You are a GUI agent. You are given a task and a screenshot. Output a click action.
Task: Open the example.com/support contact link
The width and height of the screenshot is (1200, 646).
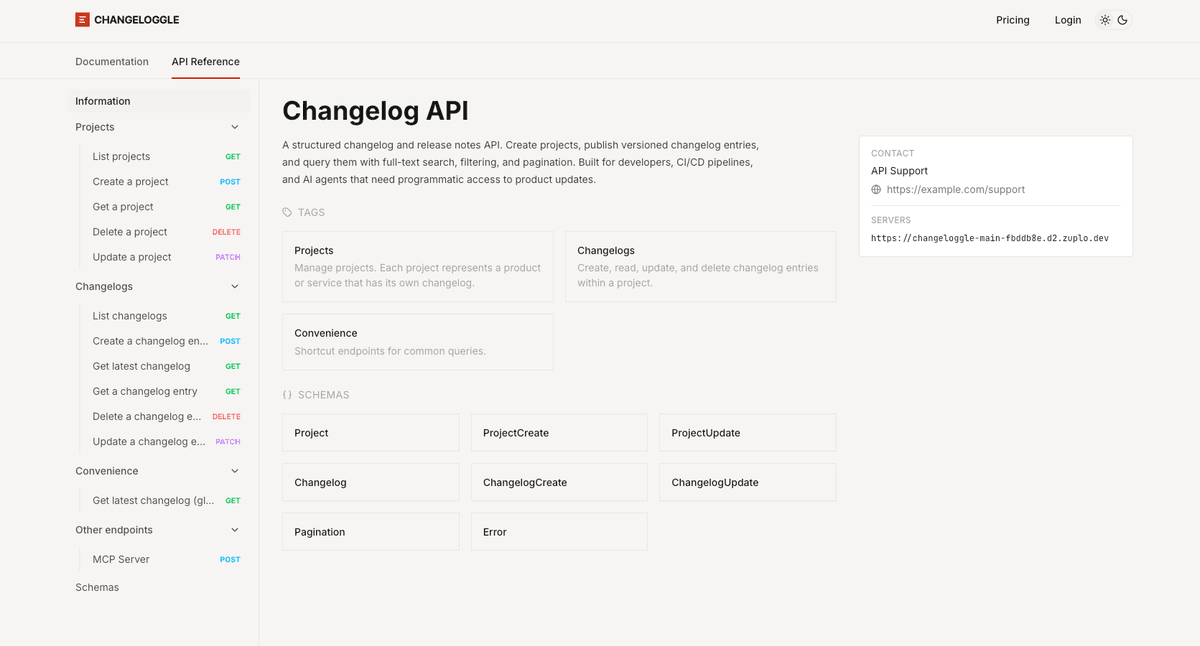[954, 189]
